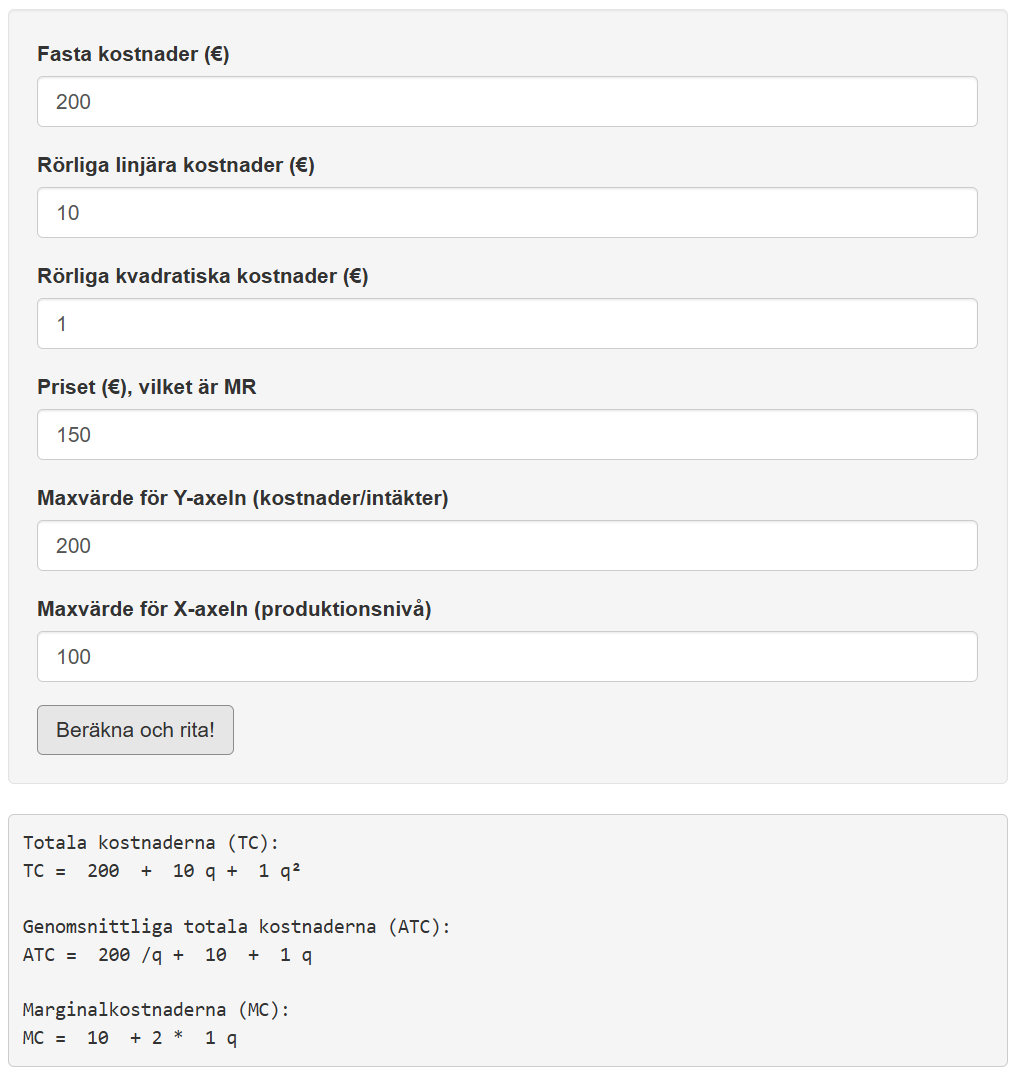The height and width of the screenshot is (1074, 1016).
Task: Click the Fasta kostnader (€) label
Action: 133,55
